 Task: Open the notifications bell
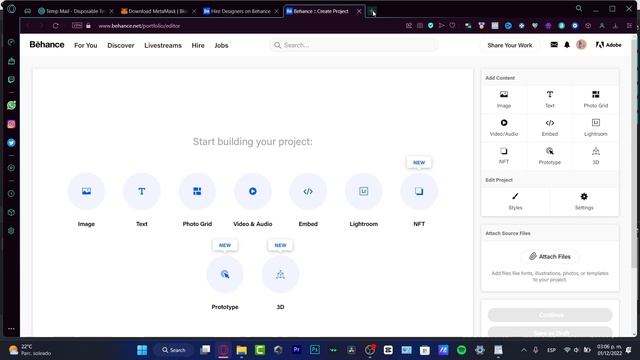567,45
